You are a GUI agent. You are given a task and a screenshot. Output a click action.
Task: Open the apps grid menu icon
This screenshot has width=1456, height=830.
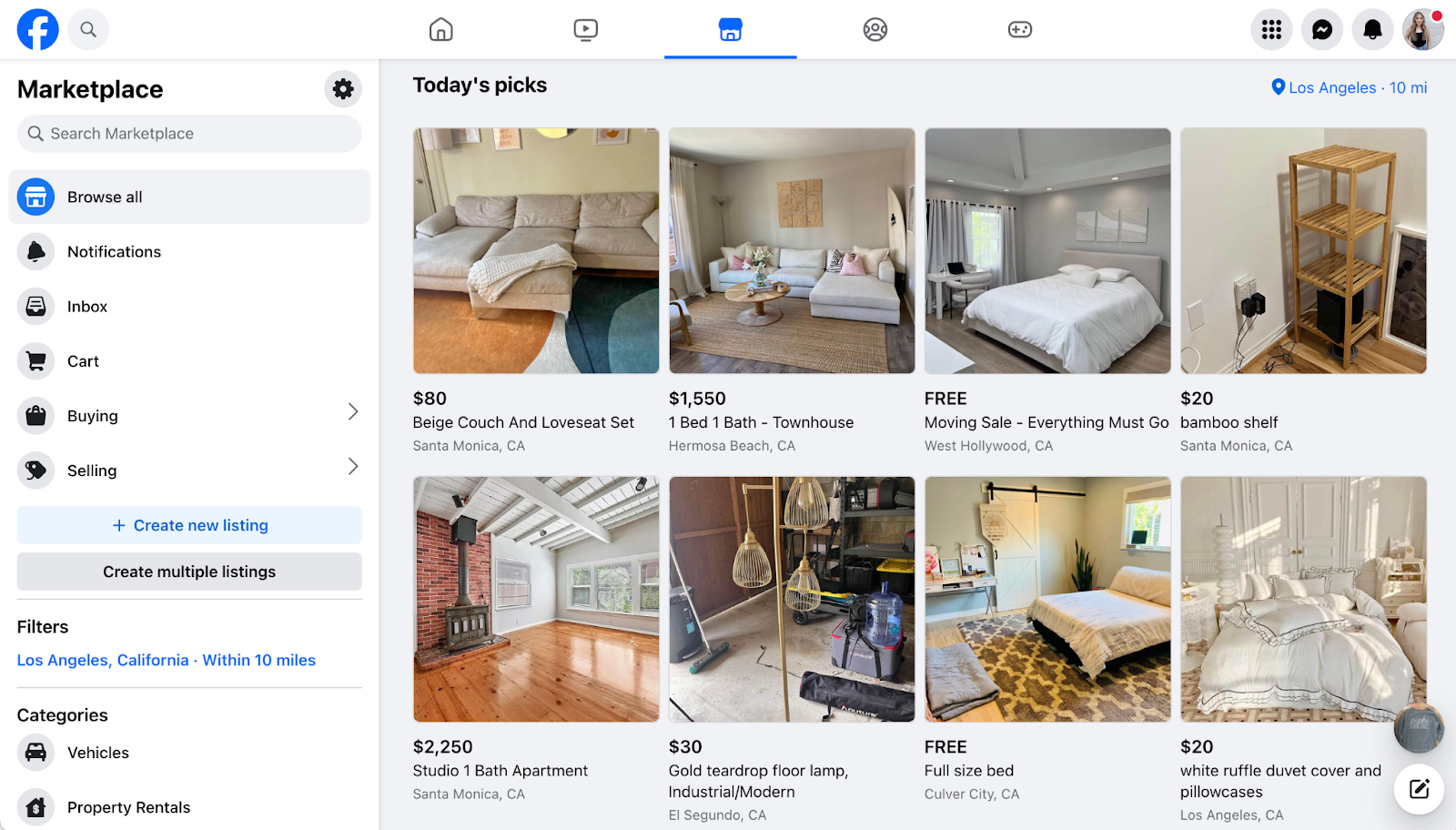point(1271,30)
